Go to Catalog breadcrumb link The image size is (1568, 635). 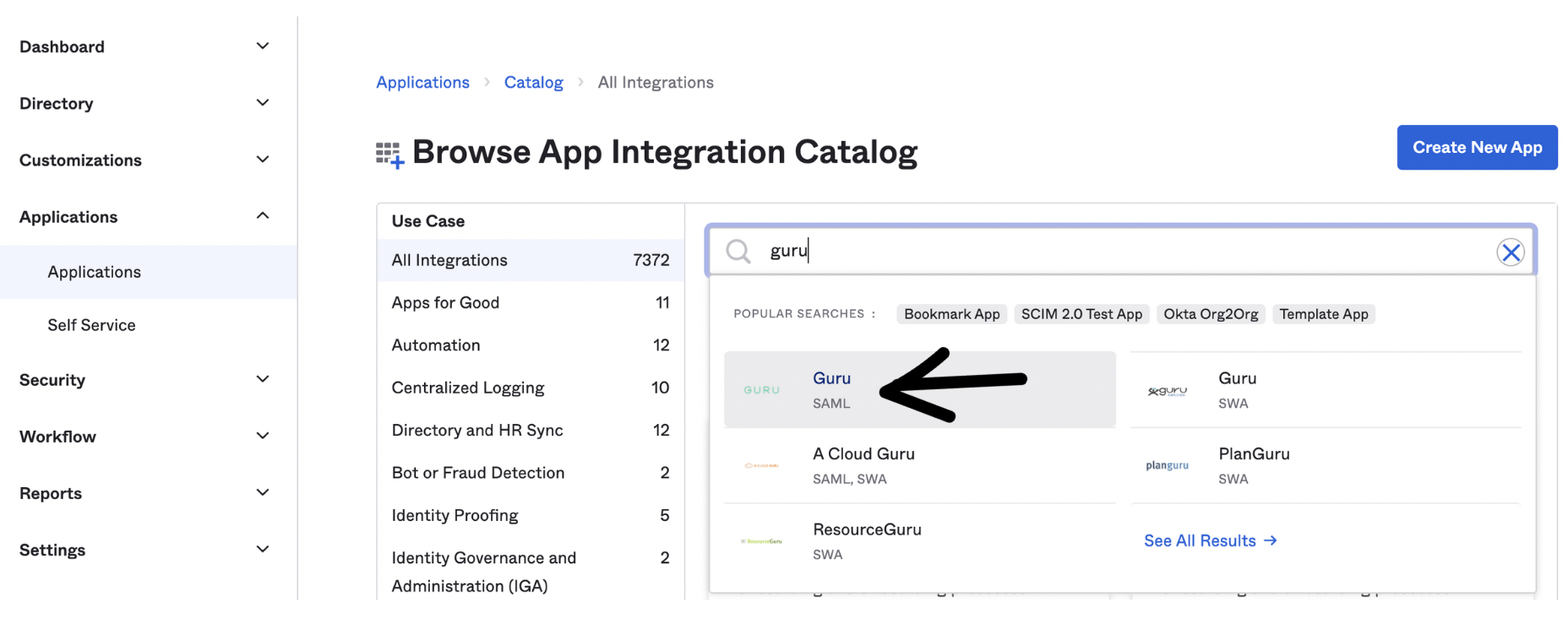coord(533,82)
